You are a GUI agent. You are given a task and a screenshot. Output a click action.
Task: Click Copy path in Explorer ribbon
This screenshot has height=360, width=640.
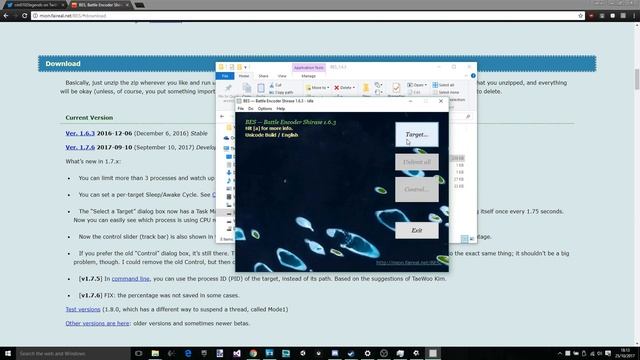pyautogui.click(x=281, y=92)
